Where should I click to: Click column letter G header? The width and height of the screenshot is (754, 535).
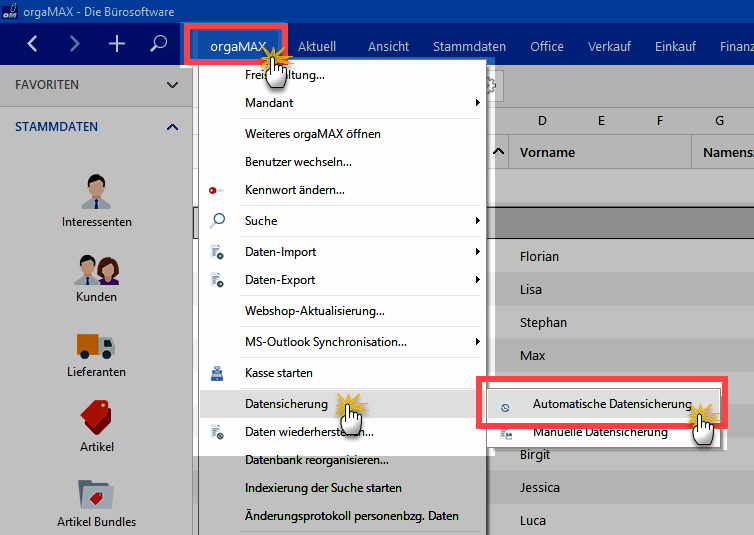click(719, 121)
